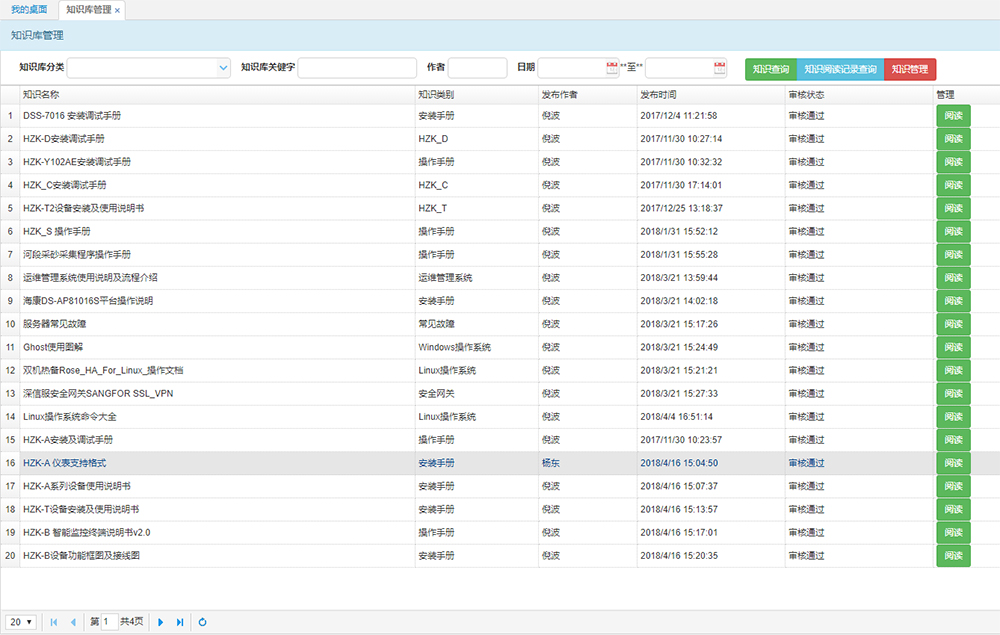
Task: Select row 服务器常见故障
Action: 500,325
